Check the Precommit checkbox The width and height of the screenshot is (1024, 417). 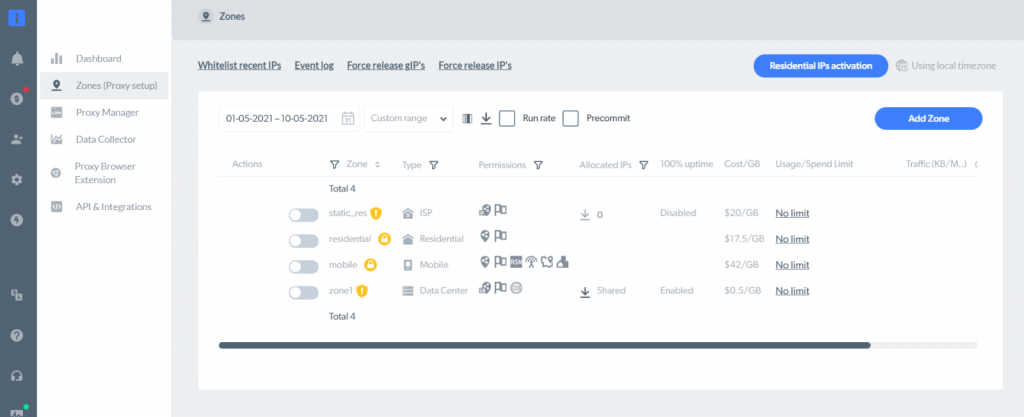pos(571,118)
